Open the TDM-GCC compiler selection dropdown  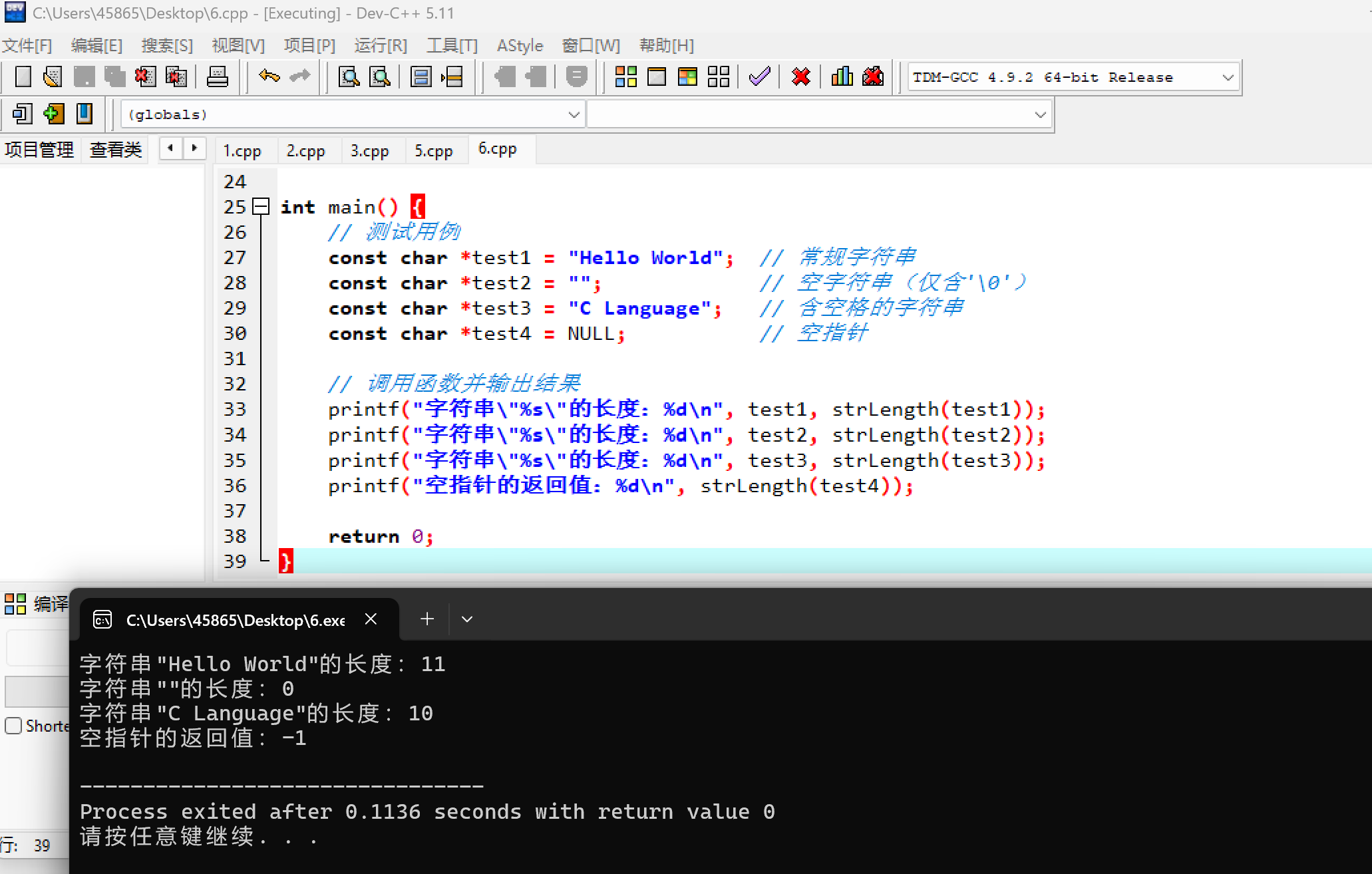[1228, 78]
